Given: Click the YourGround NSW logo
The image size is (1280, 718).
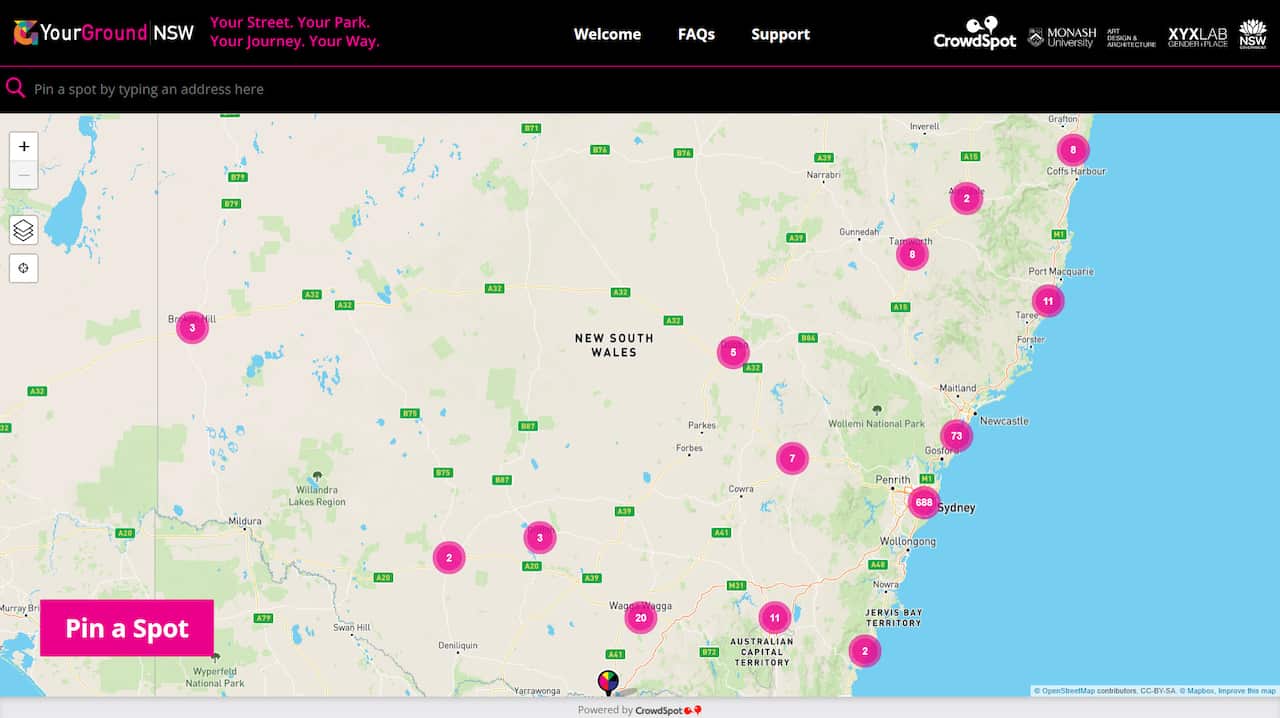Looking at the screenshot, I should 103,33.
